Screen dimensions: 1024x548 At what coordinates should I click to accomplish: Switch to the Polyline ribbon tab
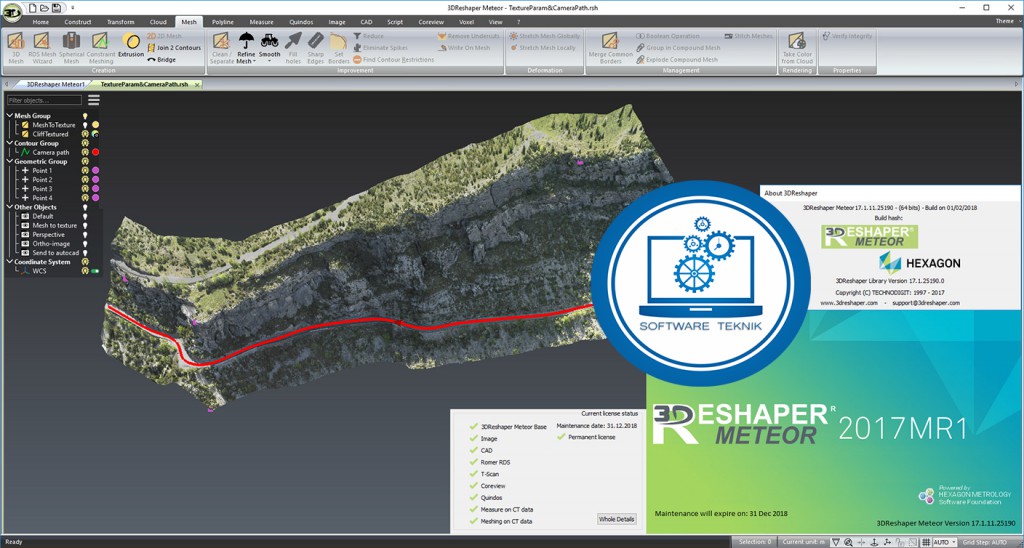(223, 22)
